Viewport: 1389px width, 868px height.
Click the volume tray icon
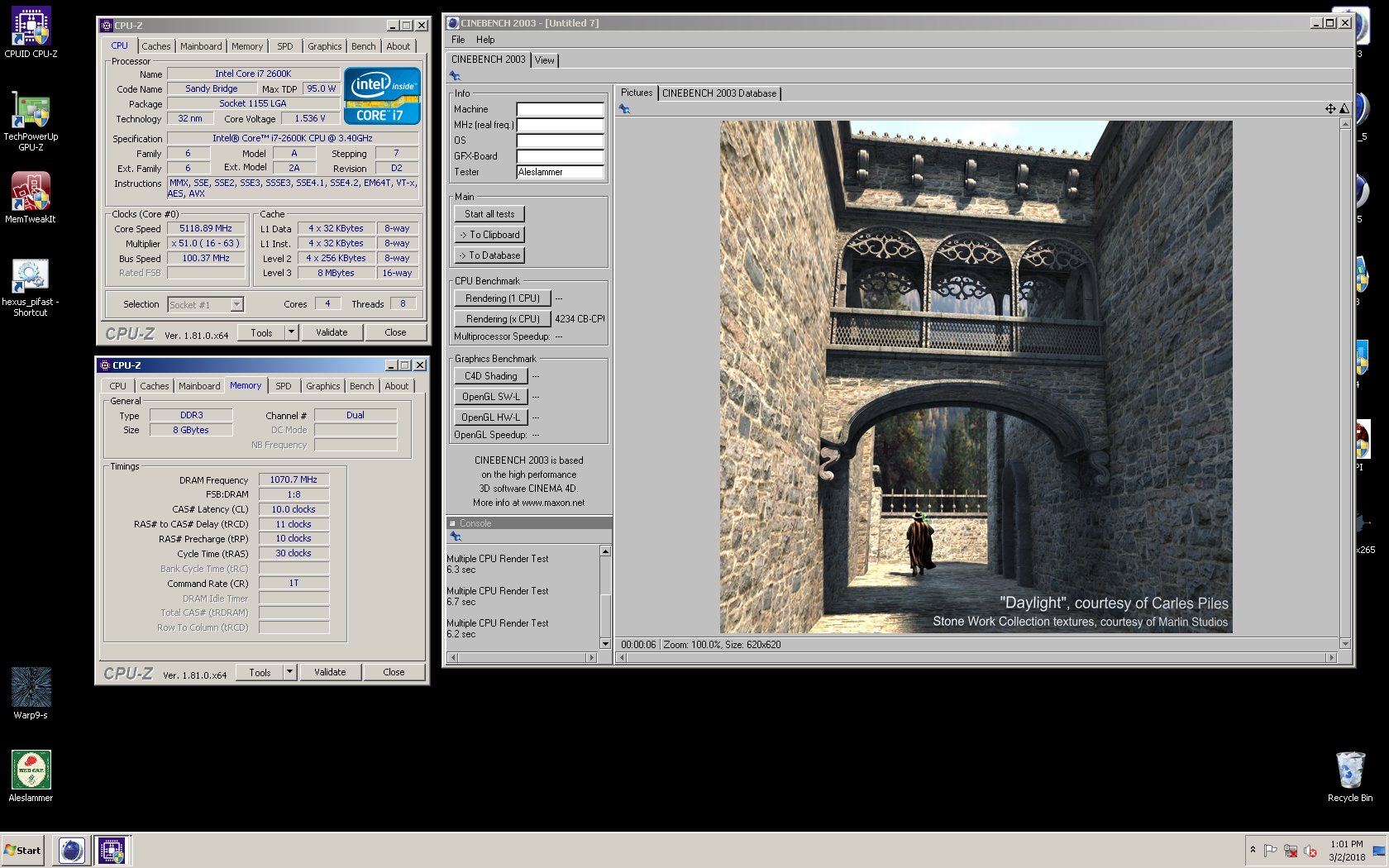click(1310, 851)
